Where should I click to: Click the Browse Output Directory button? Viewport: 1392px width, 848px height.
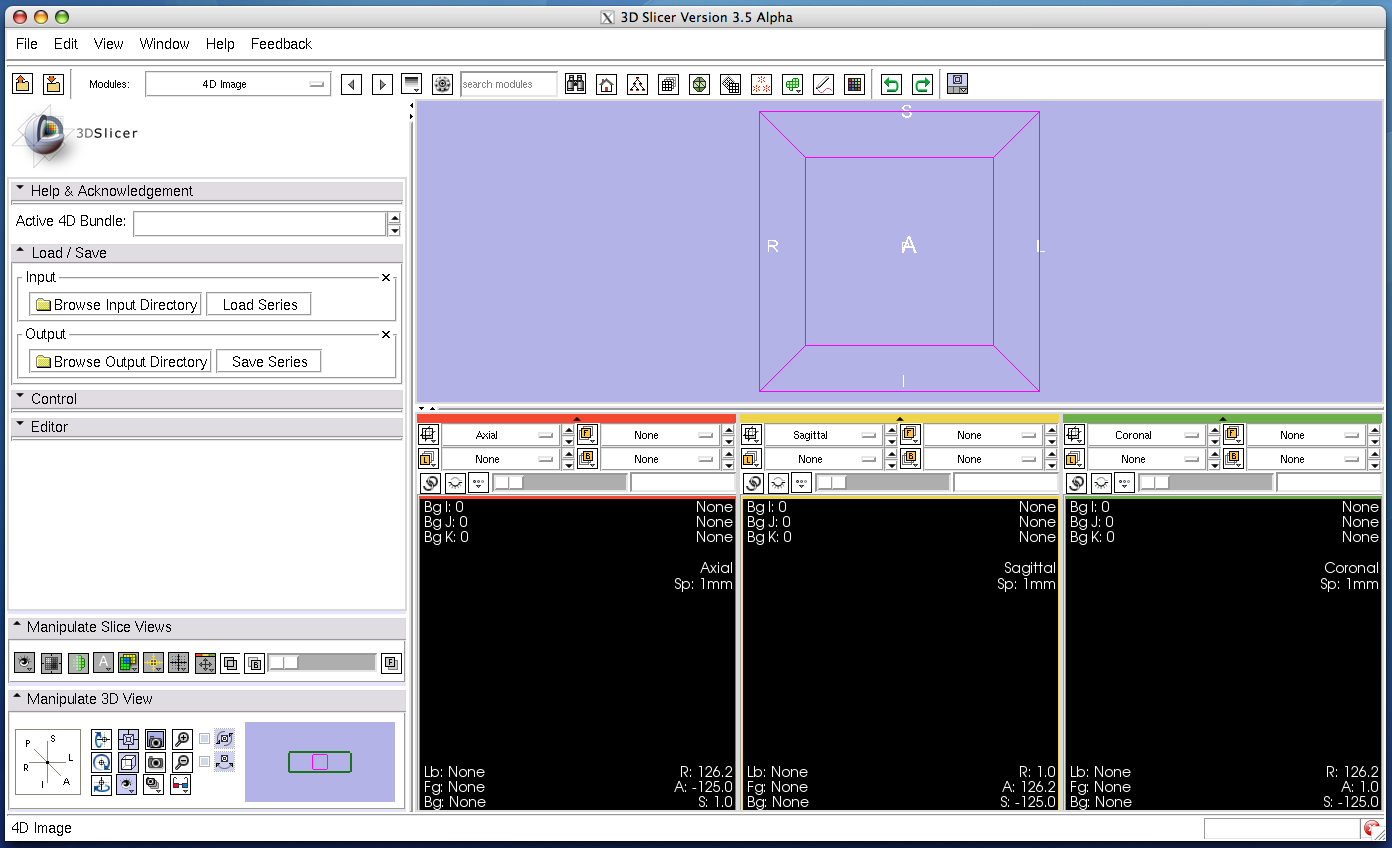tap(120, 361)
